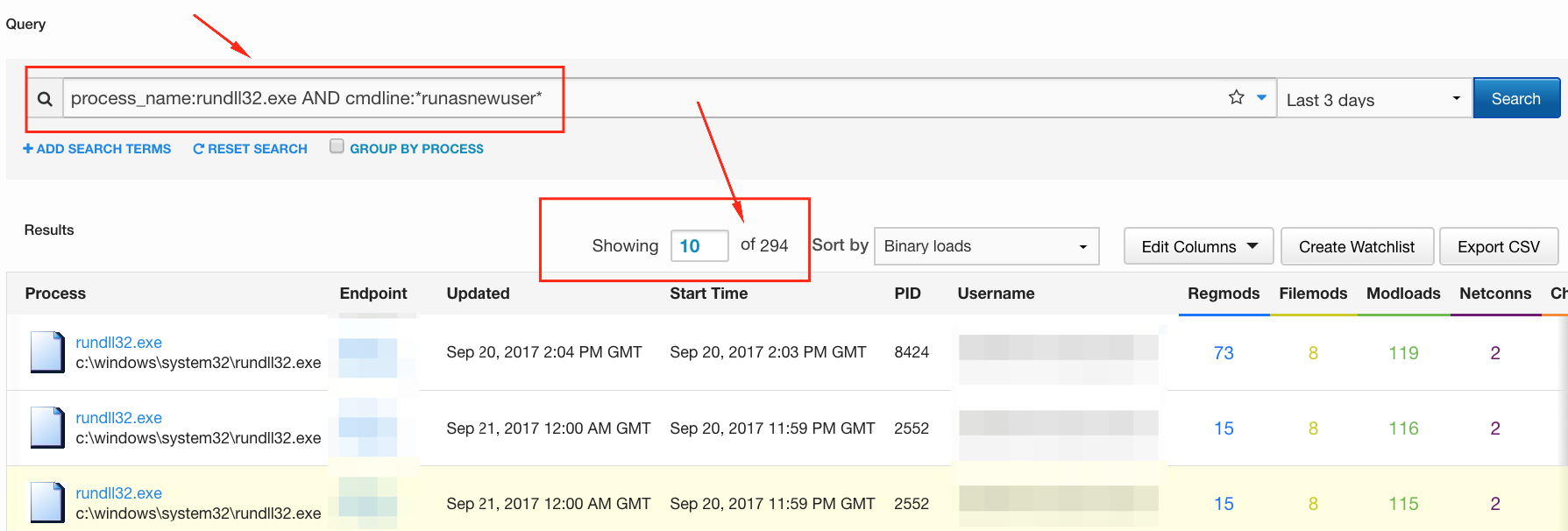Viewport: 1568px width, 531px height.
Task: Click file icon of first rundll32.exe row
Action: [x=47, y=352]
